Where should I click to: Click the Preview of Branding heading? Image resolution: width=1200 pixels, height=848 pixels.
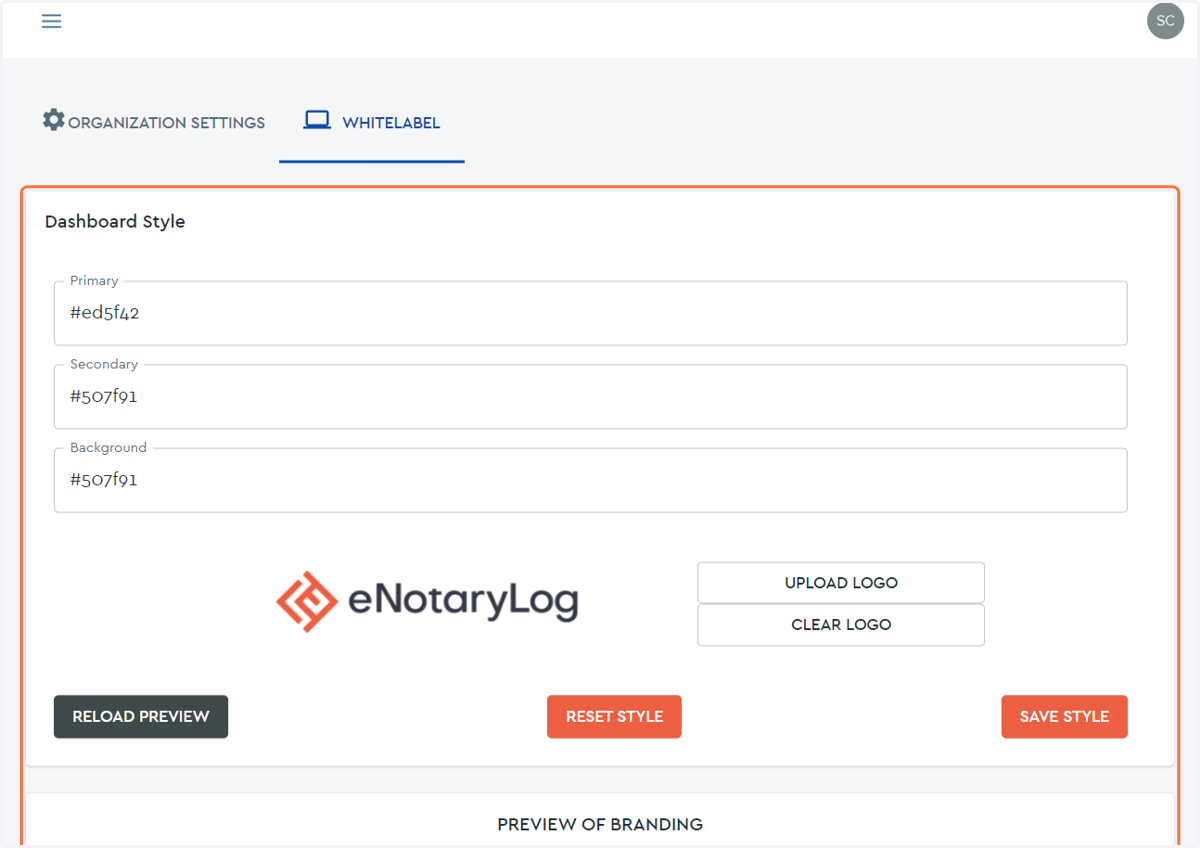point(600,825)
